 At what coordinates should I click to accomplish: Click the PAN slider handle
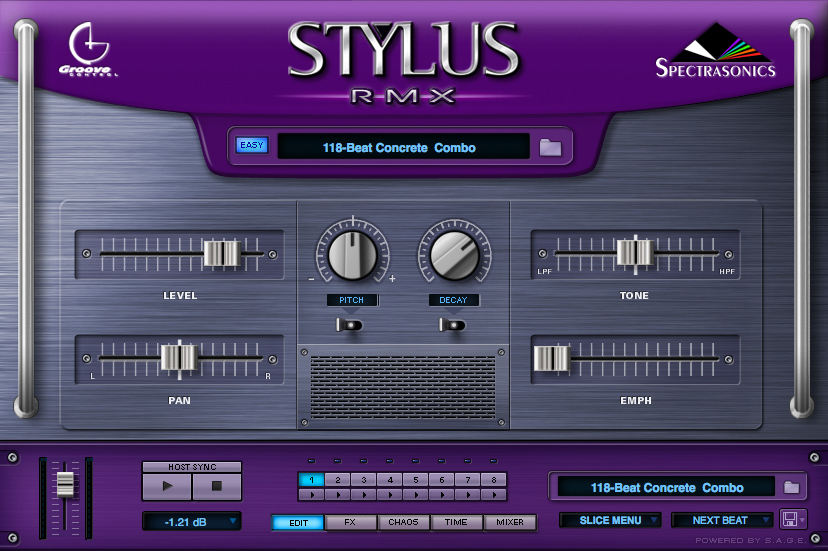pyautogui.click(x=179, y=359)
